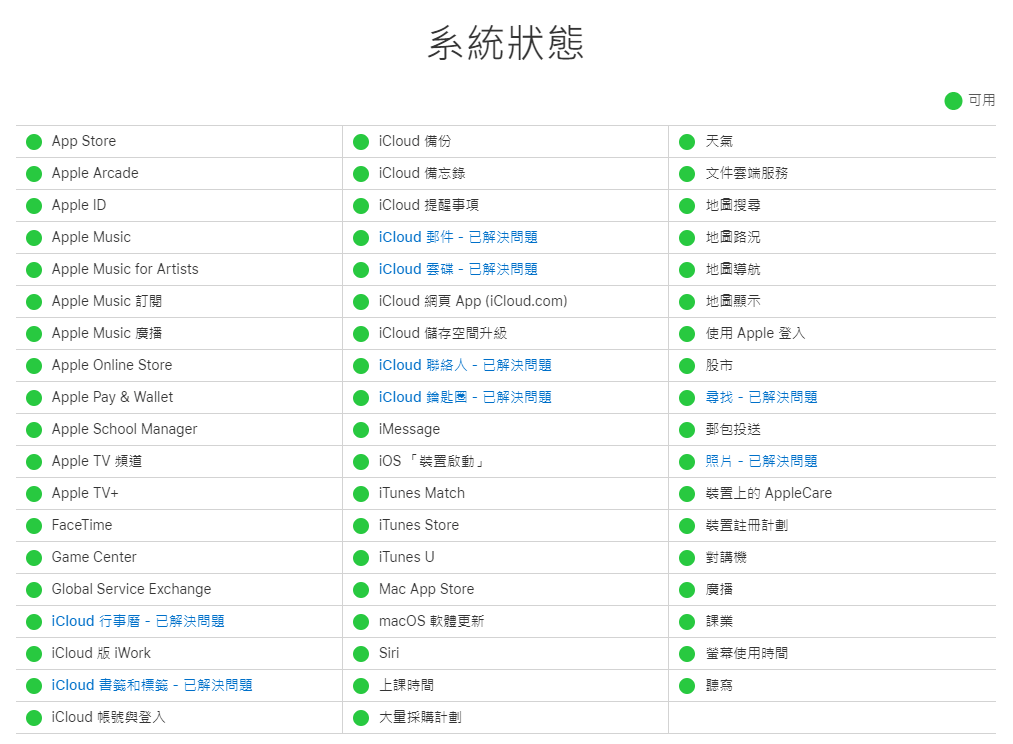Image resolution: width=1013 pixels, height=744 pixels.
Task: Click the status indicator for Mac App Store
Action: [361, 589]
